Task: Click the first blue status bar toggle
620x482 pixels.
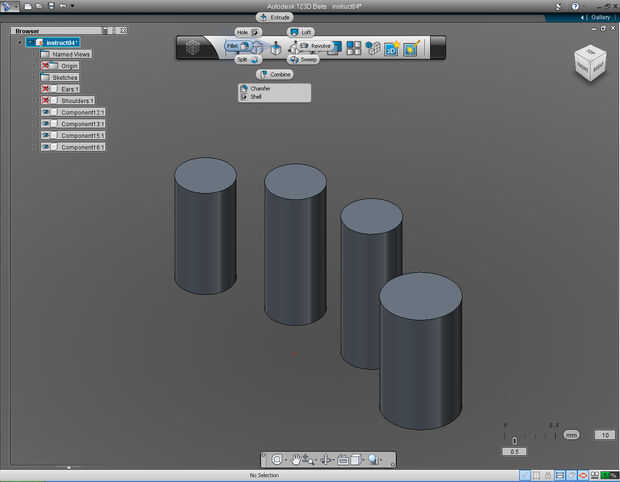Action: click(524, 475)
